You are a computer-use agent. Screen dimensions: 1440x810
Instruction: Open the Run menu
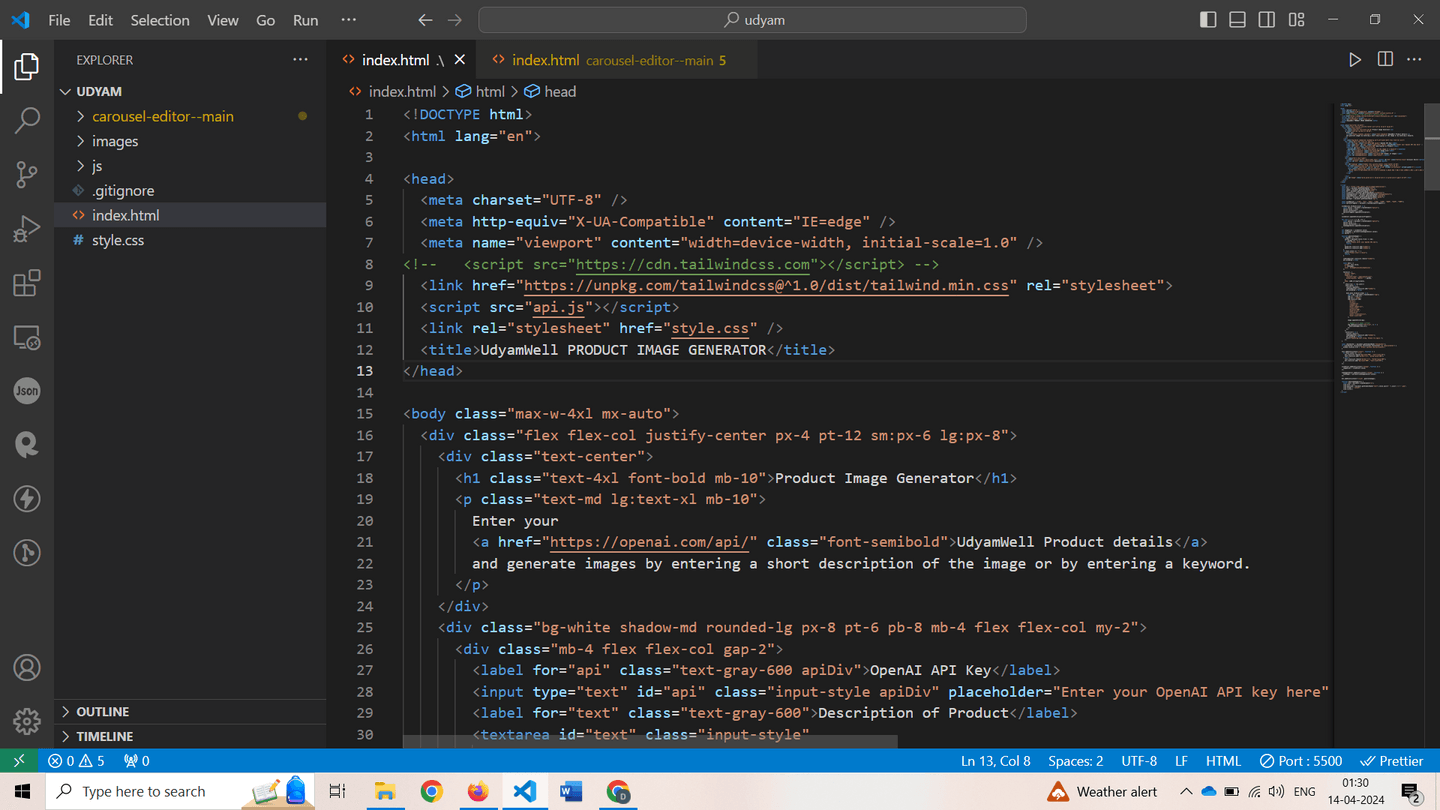click(306, 20)
